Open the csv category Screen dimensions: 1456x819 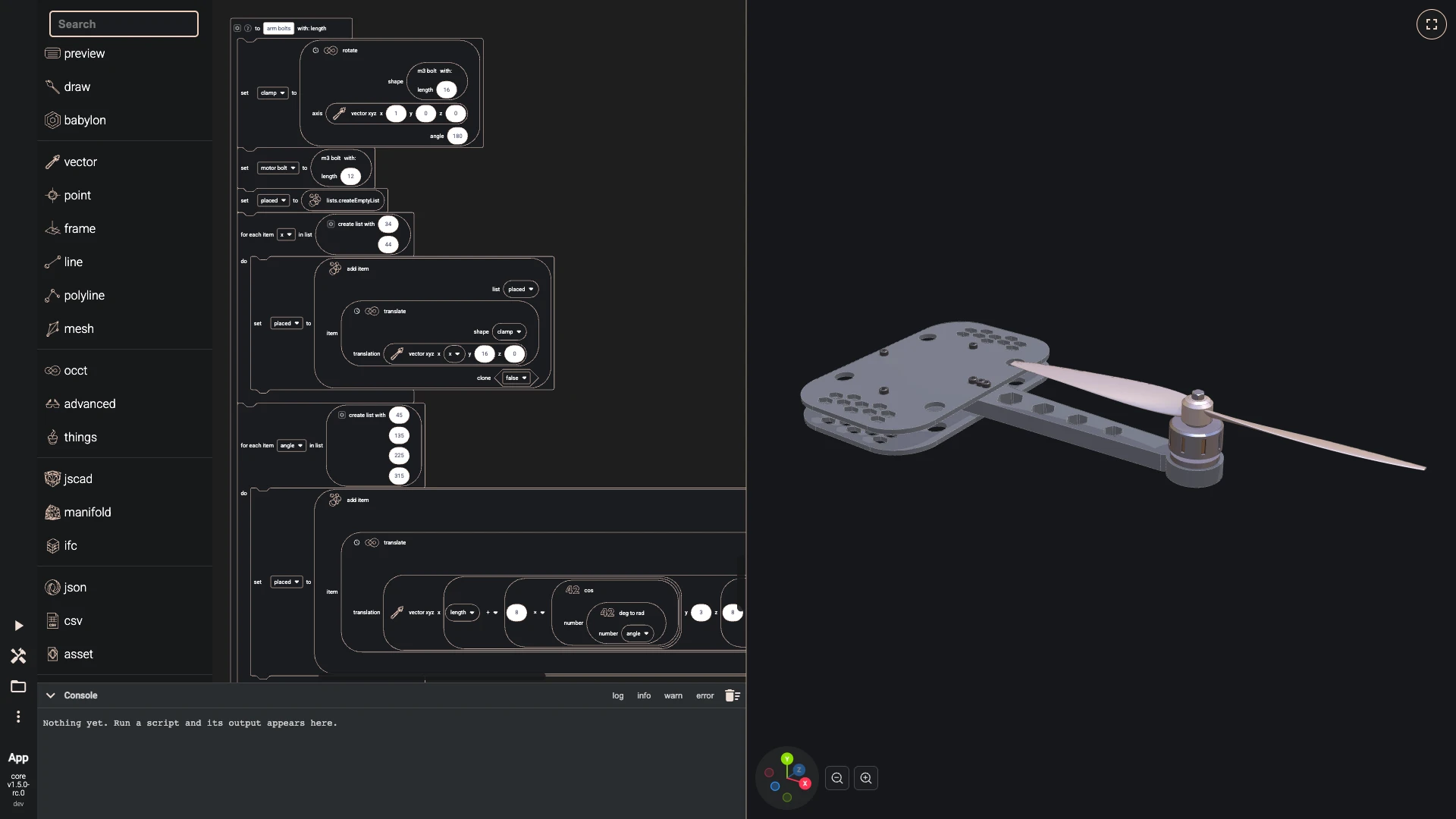(124, 620)
